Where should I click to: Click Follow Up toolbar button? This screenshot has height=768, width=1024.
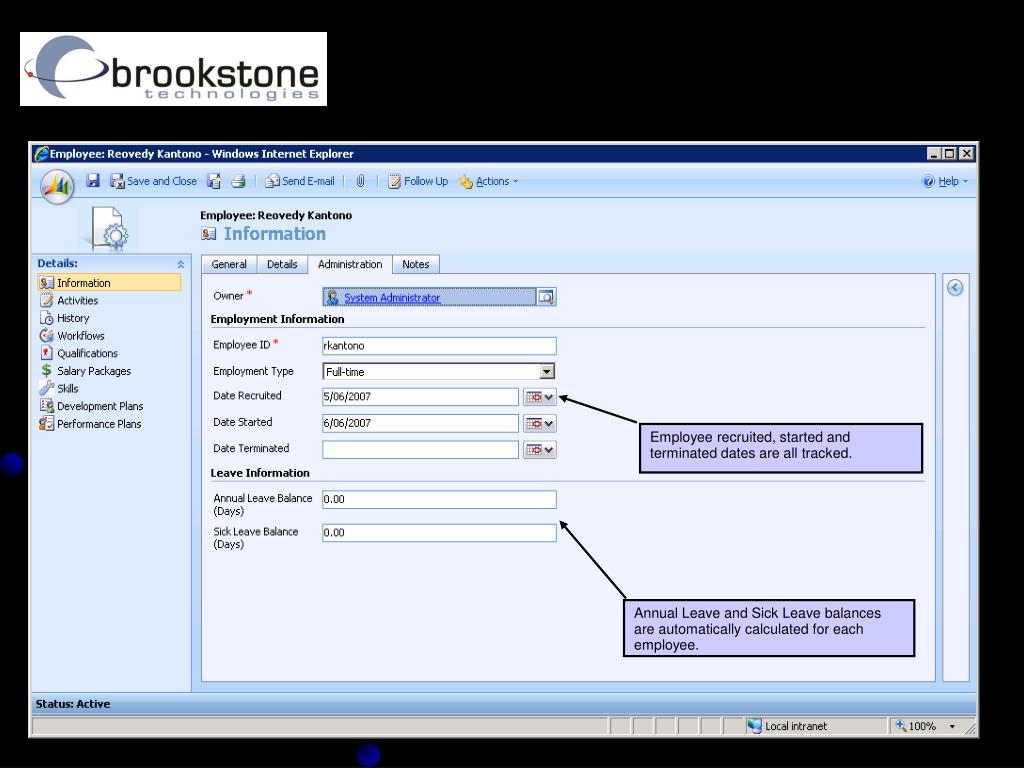tap(418, 181)
